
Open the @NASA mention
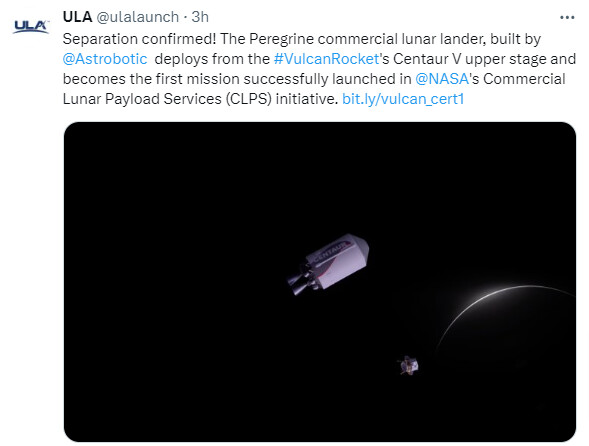(442, 79)
